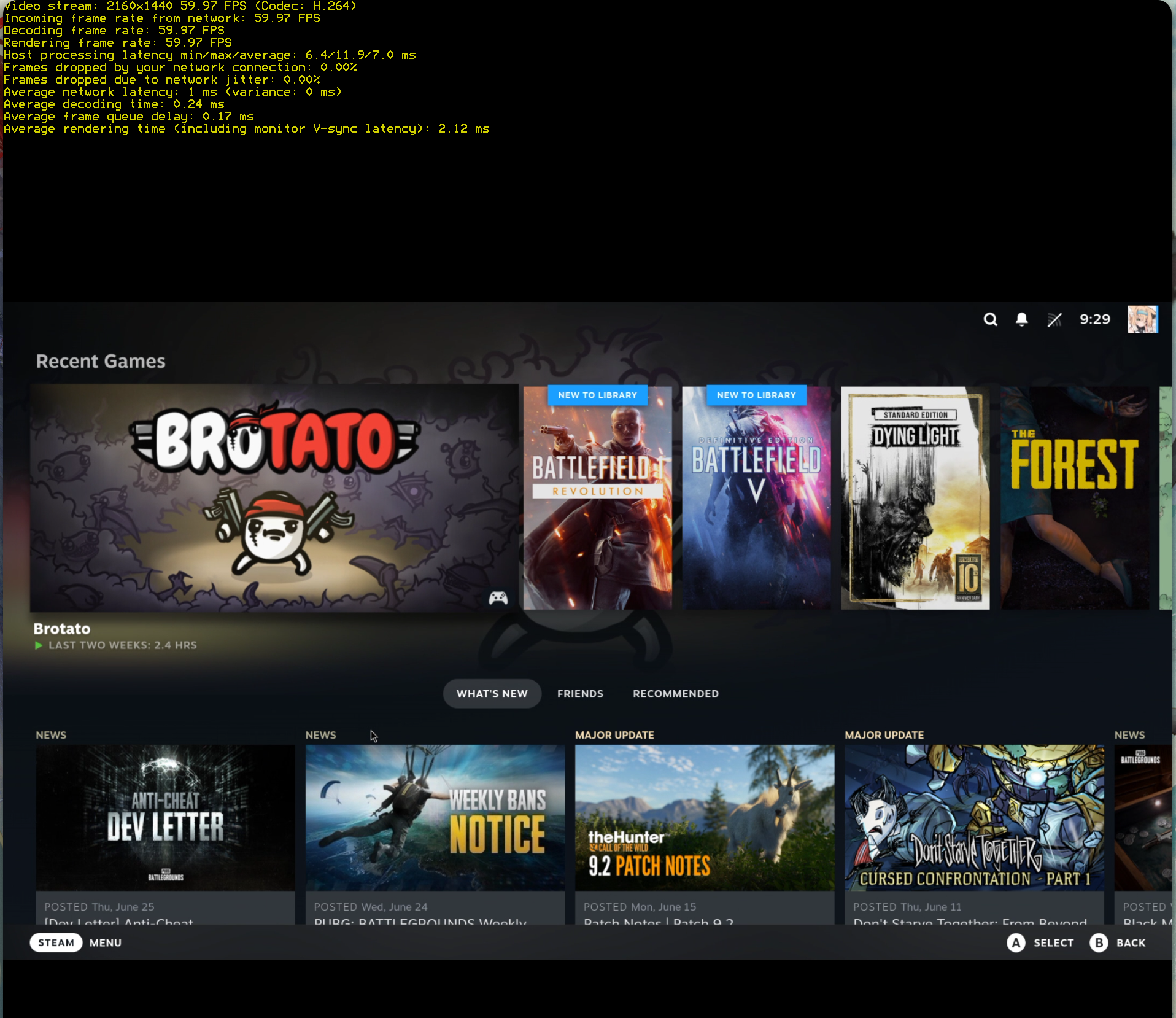Click NEW TO LIBRARY badge on Battlefield 1
Image resolution: width=1176 pixels, height=1018 pixels.
[597, 395]
